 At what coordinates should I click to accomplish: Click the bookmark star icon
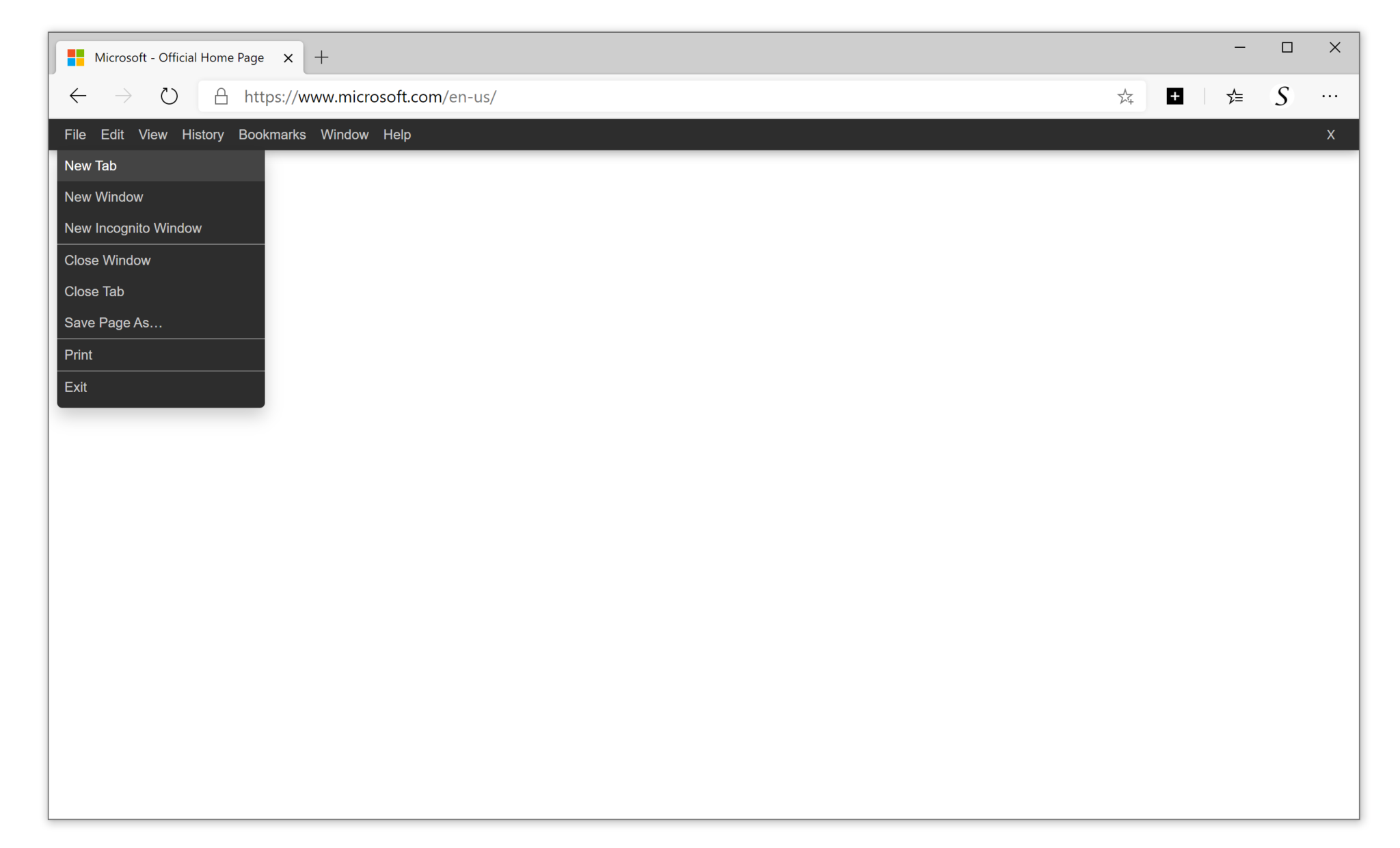point(1125,97)
